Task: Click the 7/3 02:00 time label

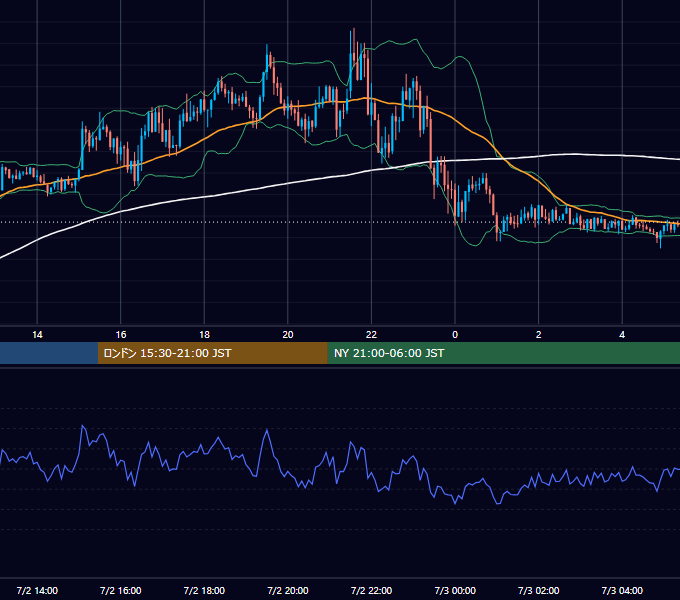Action: pyautogui.click(x=539, y=590)
